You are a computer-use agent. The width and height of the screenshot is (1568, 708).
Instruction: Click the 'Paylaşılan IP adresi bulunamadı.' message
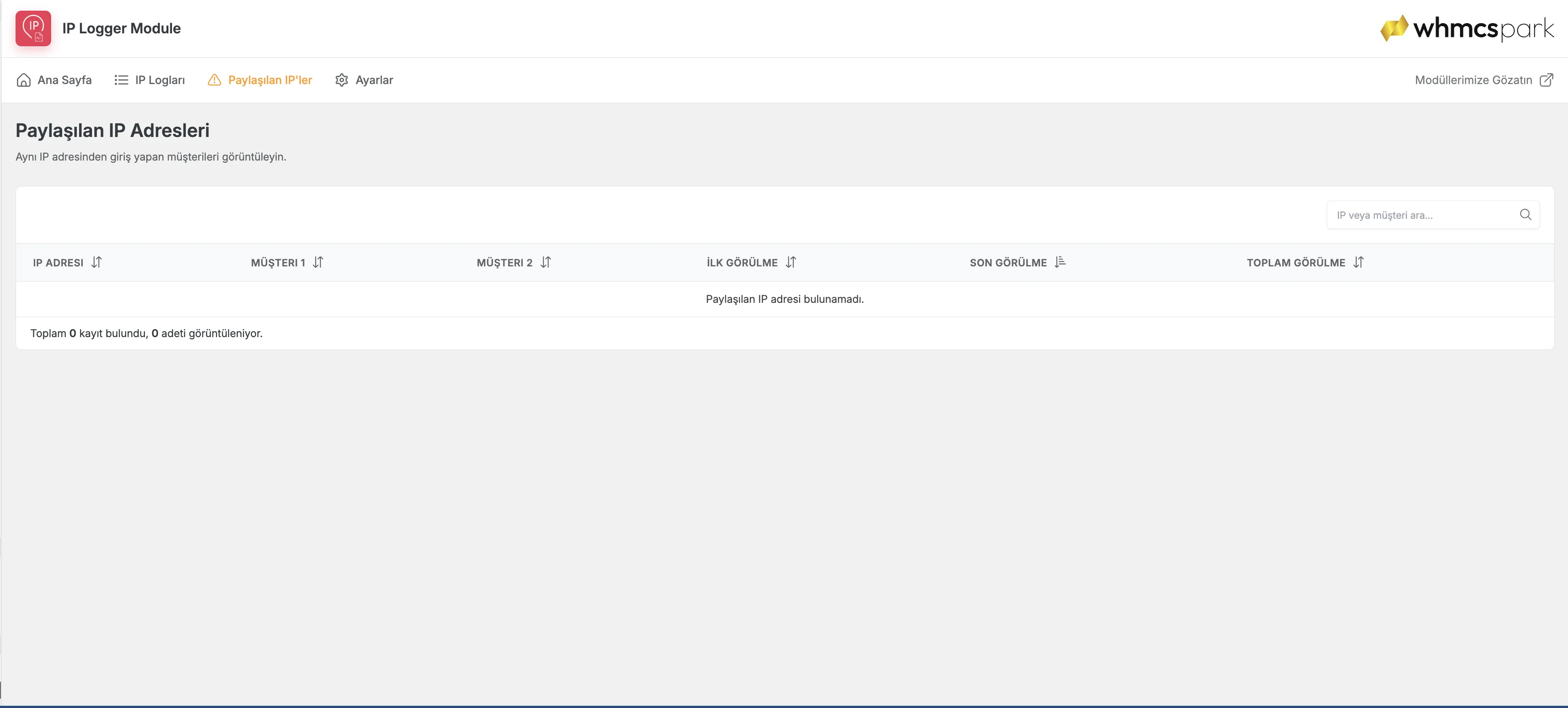784,299
